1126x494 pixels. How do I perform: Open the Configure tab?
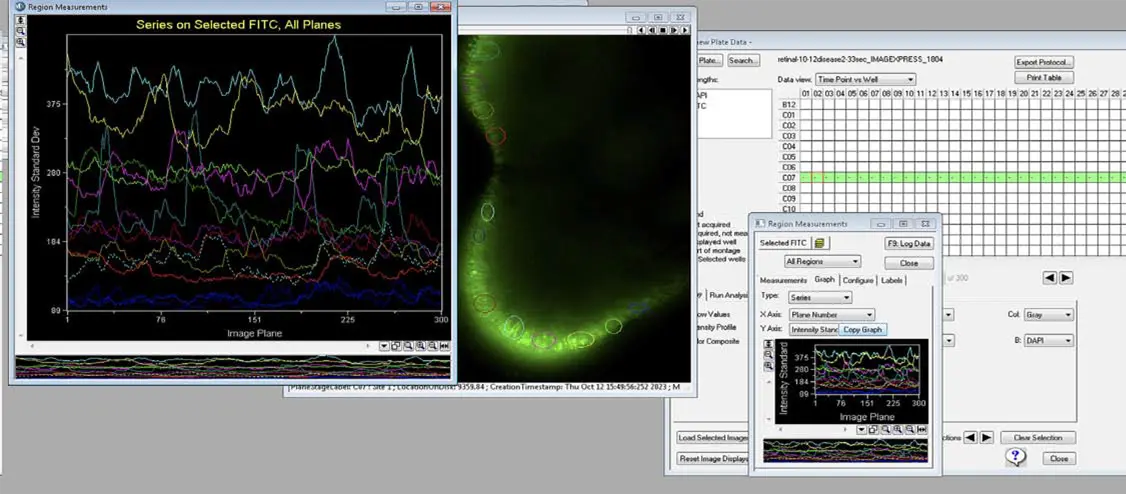pyautogui.click(x=858, y=280)
